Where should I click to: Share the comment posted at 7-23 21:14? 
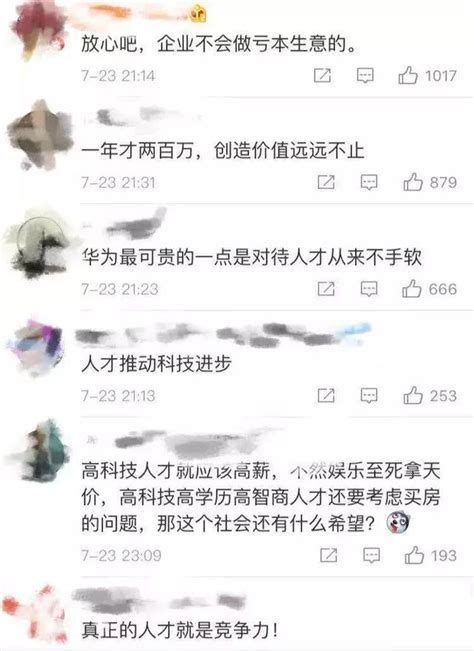[x=322, y=76]
